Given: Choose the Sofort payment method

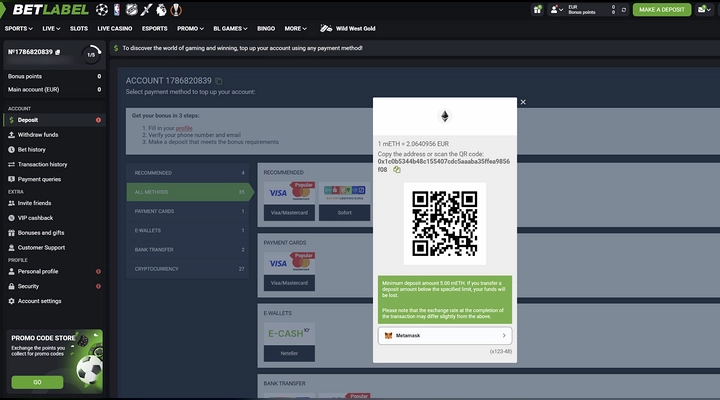Looking at the screenshot, I should [x=344, y=201].
